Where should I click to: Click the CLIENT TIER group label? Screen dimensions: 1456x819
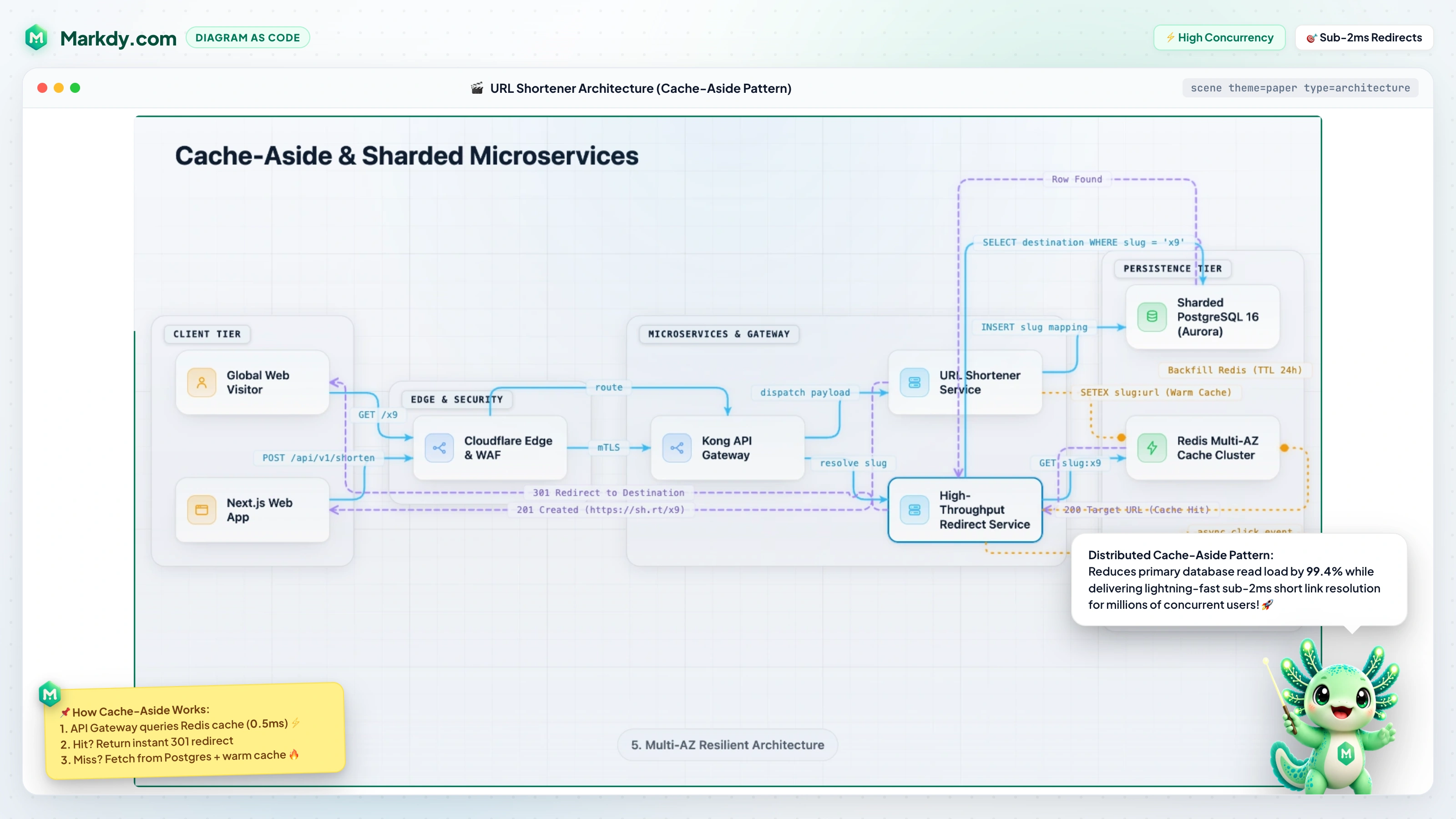207,334
